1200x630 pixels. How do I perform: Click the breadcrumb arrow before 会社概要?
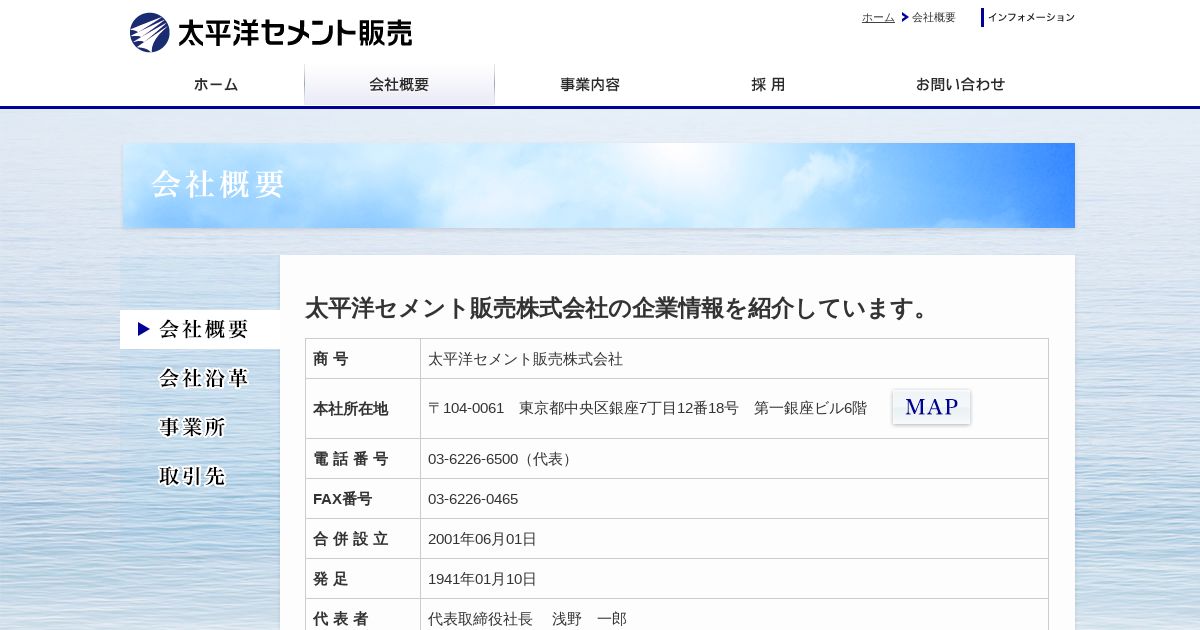(905, 17)
